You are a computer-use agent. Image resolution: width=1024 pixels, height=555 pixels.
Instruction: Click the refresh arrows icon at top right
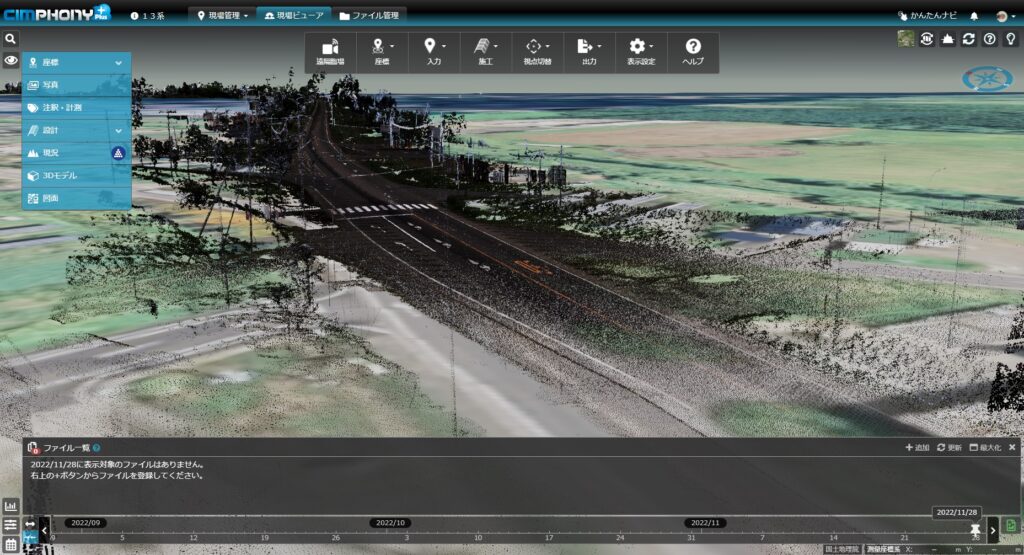(968, 39)
